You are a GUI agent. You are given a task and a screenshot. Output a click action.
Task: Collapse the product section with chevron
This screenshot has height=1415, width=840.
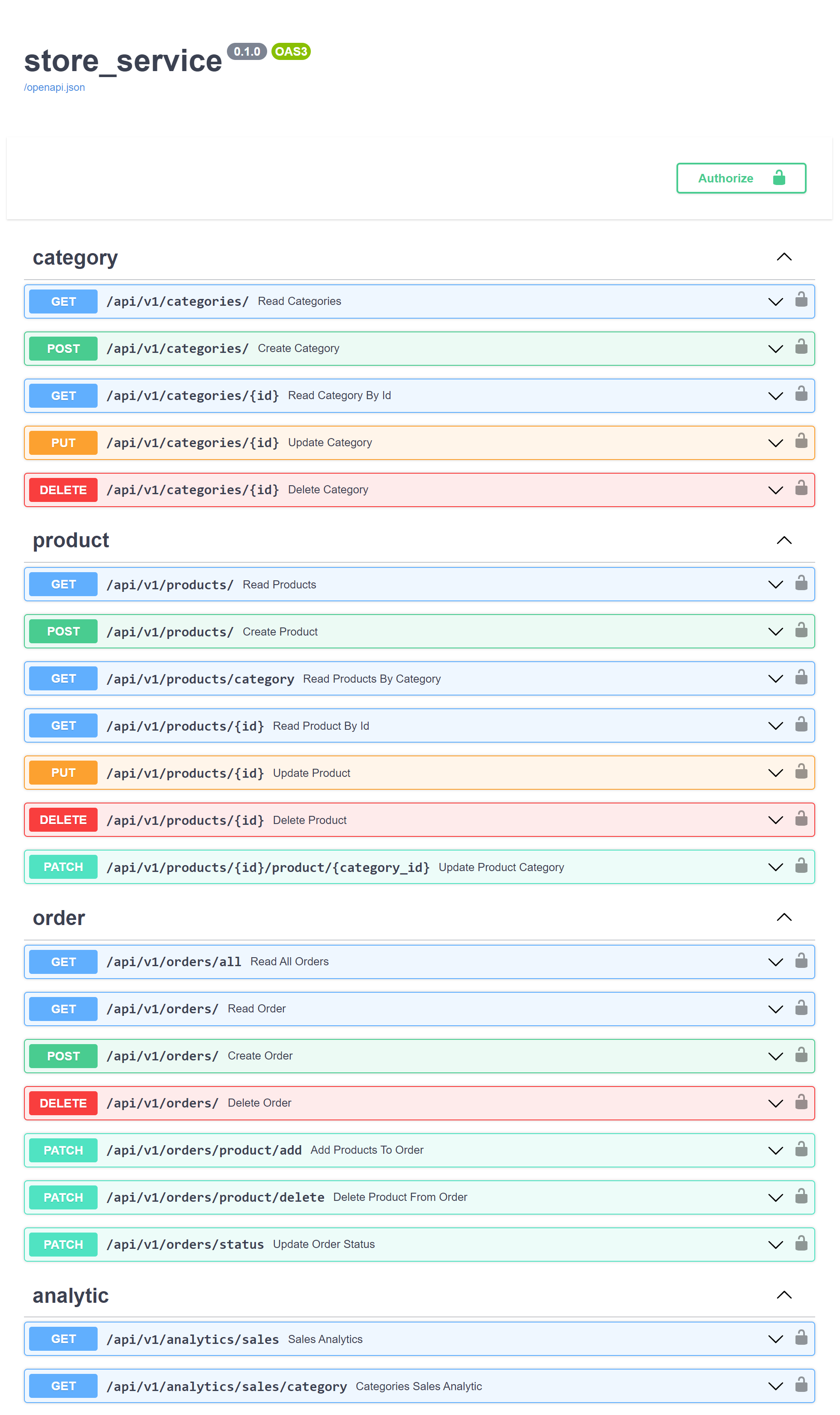[x=784, y=540]
